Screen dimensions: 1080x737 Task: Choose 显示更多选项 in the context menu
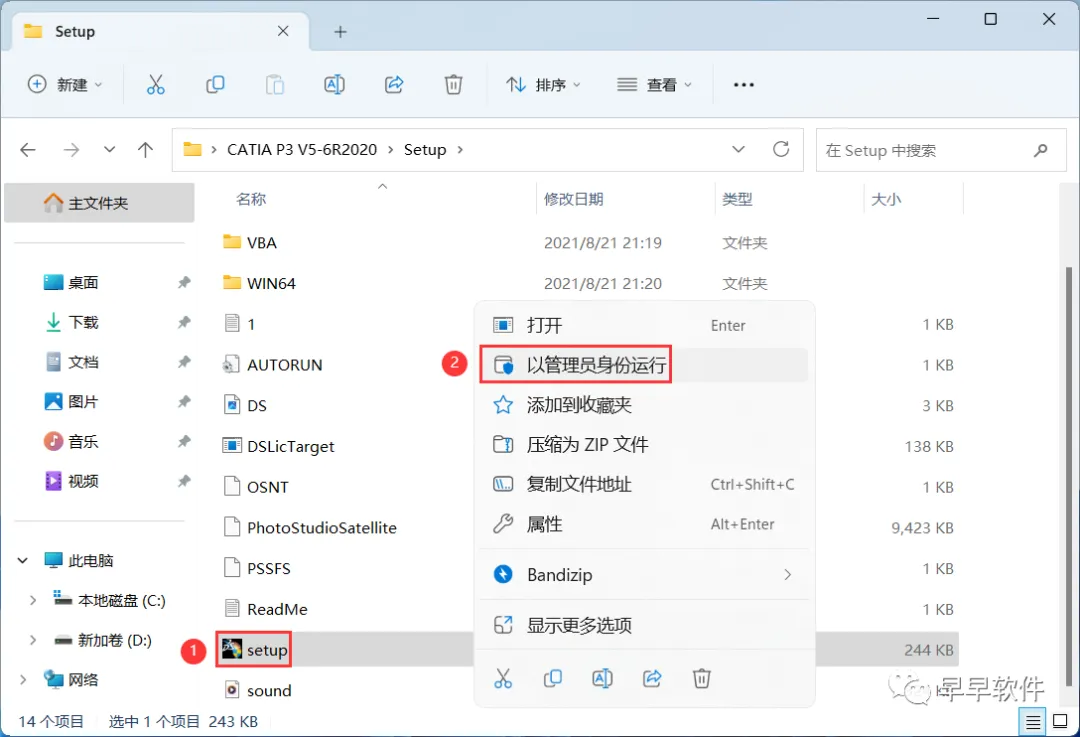click(644, 625)
